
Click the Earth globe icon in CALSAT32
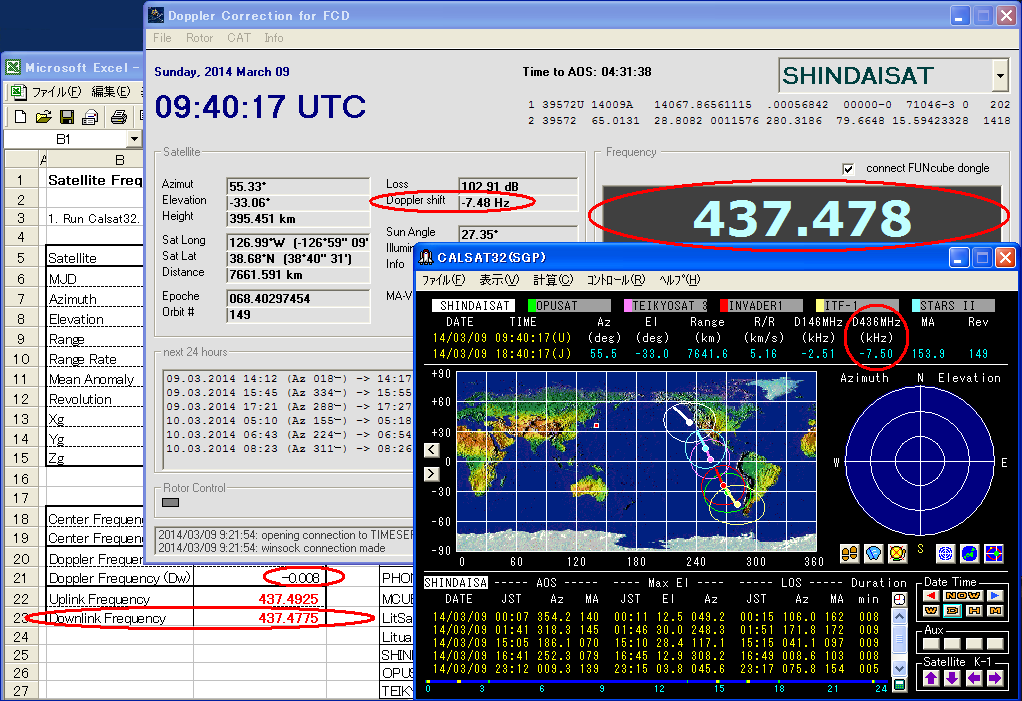969,554
